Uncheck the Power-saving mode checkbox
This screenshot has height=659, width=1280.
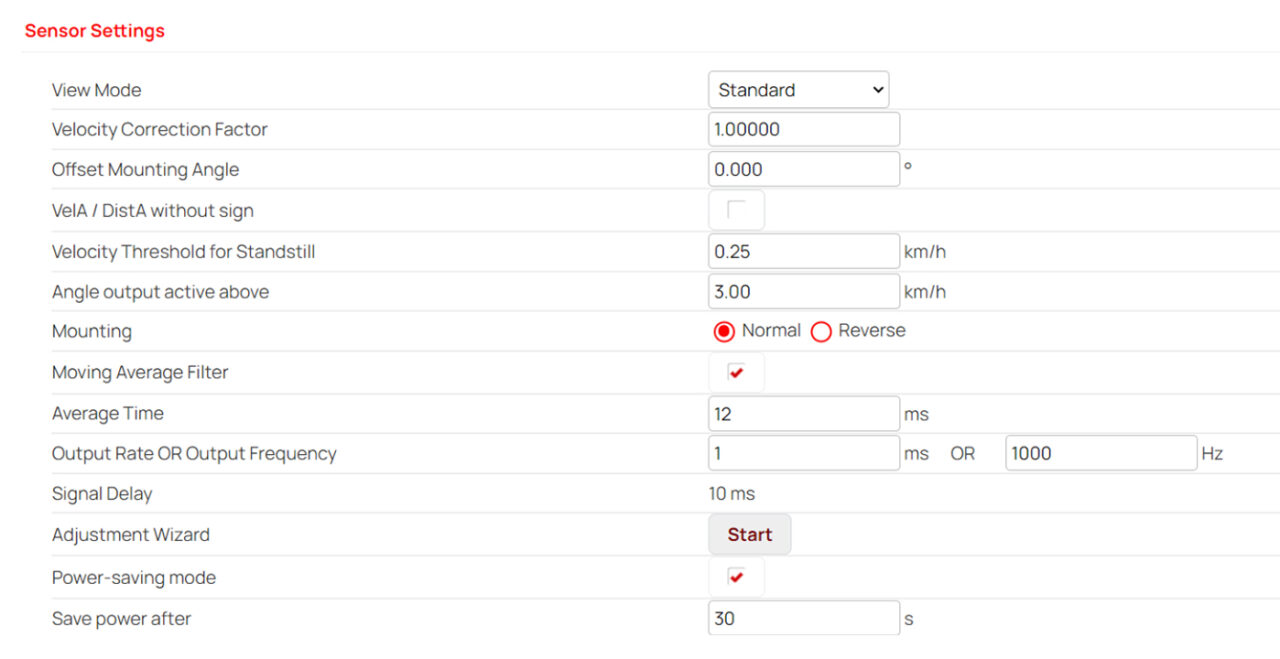(736, 577)
